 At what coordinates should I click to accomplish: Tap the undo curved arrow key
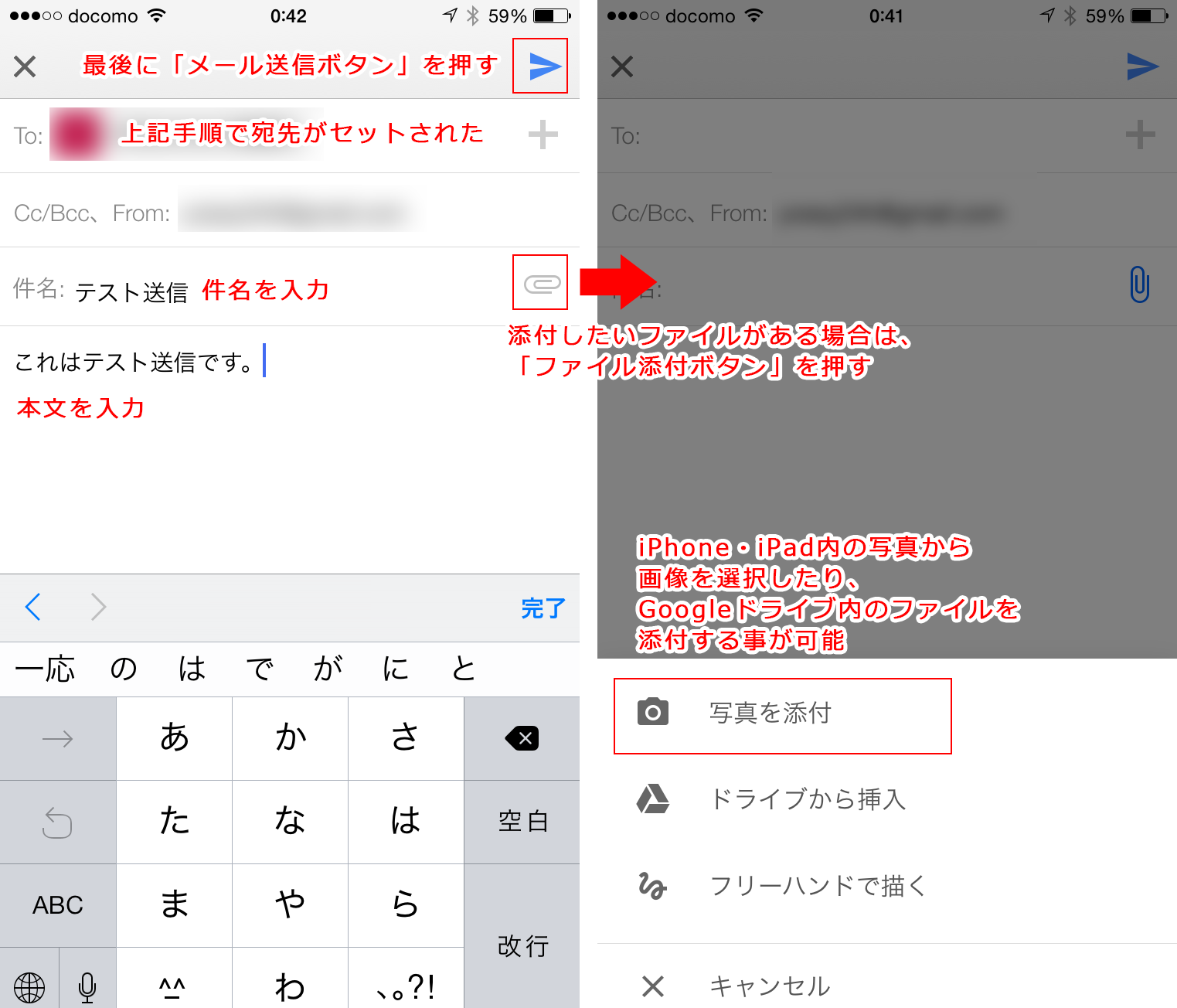click(x=58, y=822)
